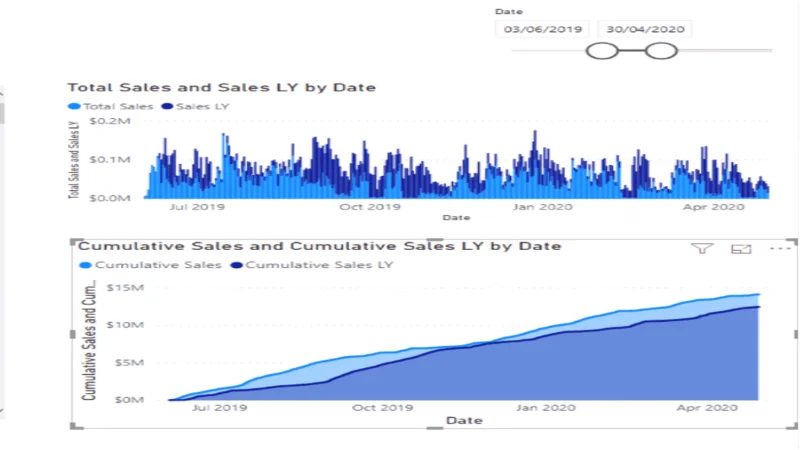Screen dimensions: 800x450
Task: Click the end date field 30/04/2020
Action: pyautogui.click(x=645, y=29)
